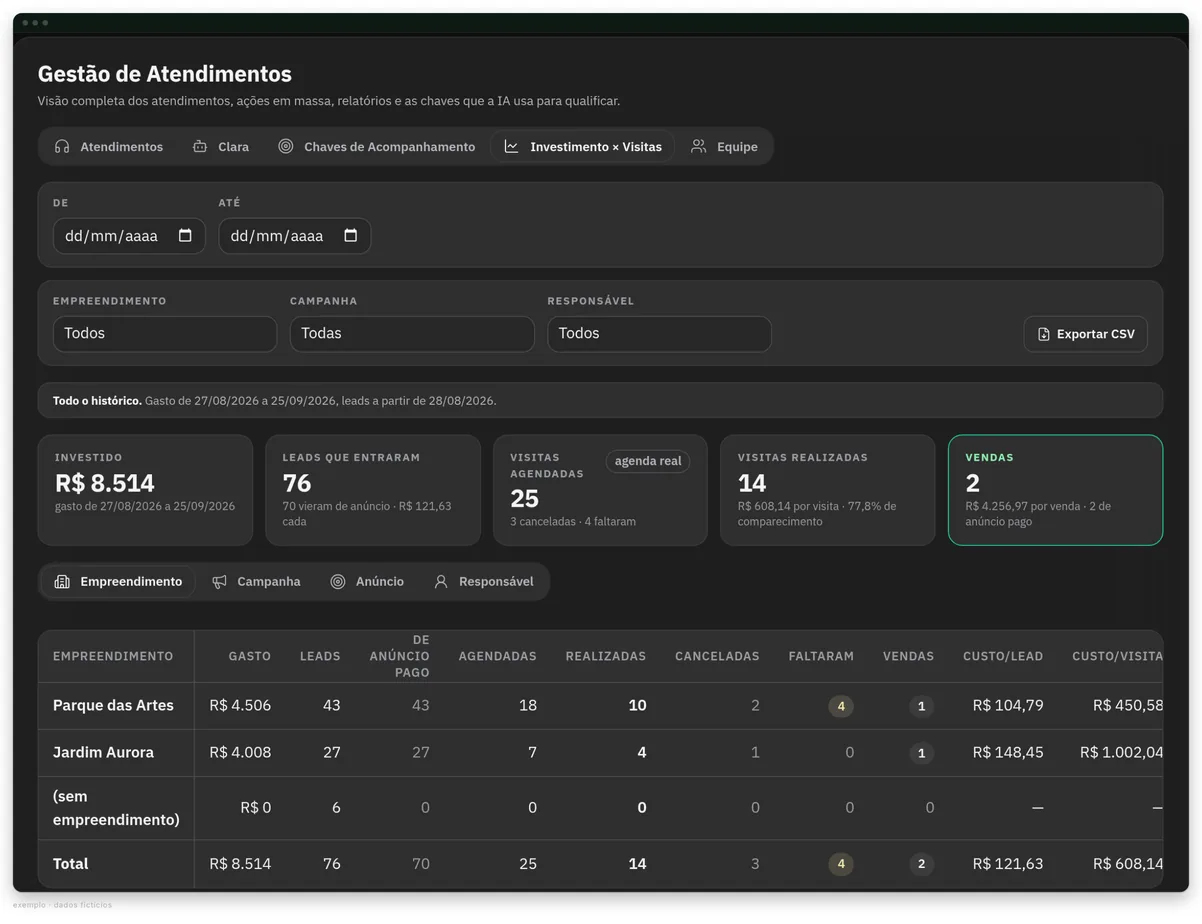
Task: Click the vendas badge 1 in Jardim Aurora row
Action: coord(922,753)
